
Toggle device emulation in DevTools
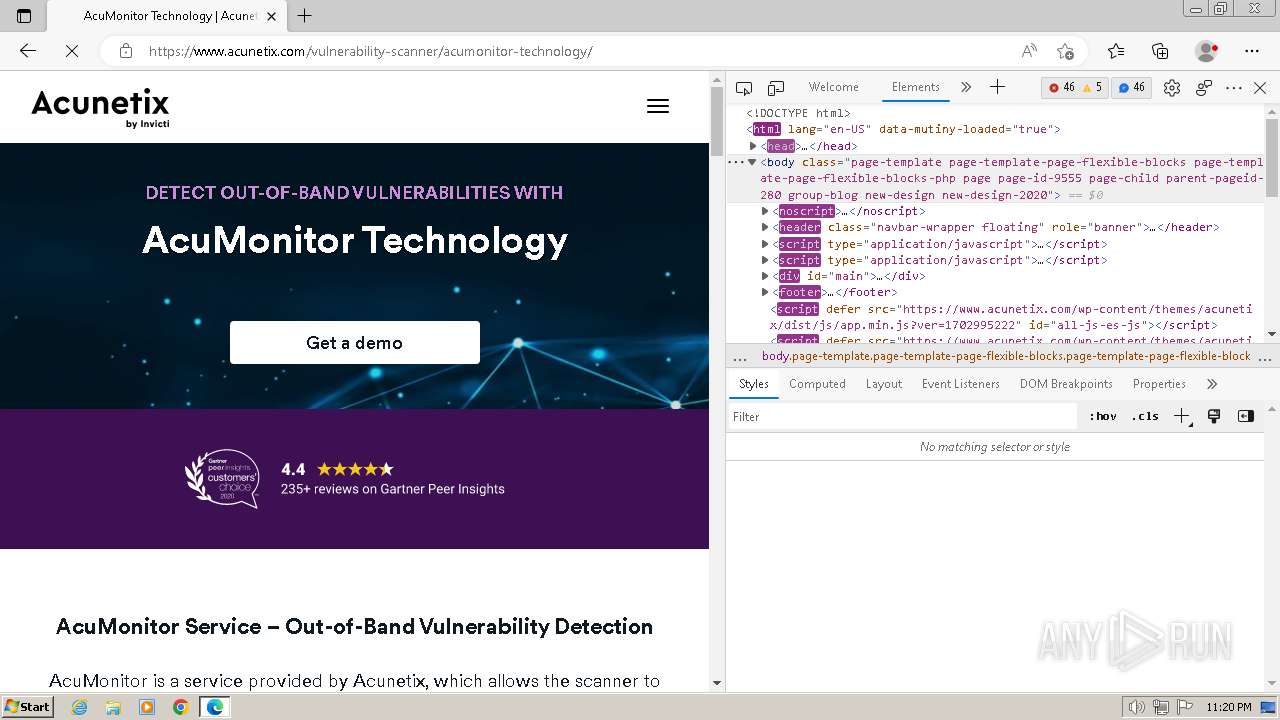776,88
